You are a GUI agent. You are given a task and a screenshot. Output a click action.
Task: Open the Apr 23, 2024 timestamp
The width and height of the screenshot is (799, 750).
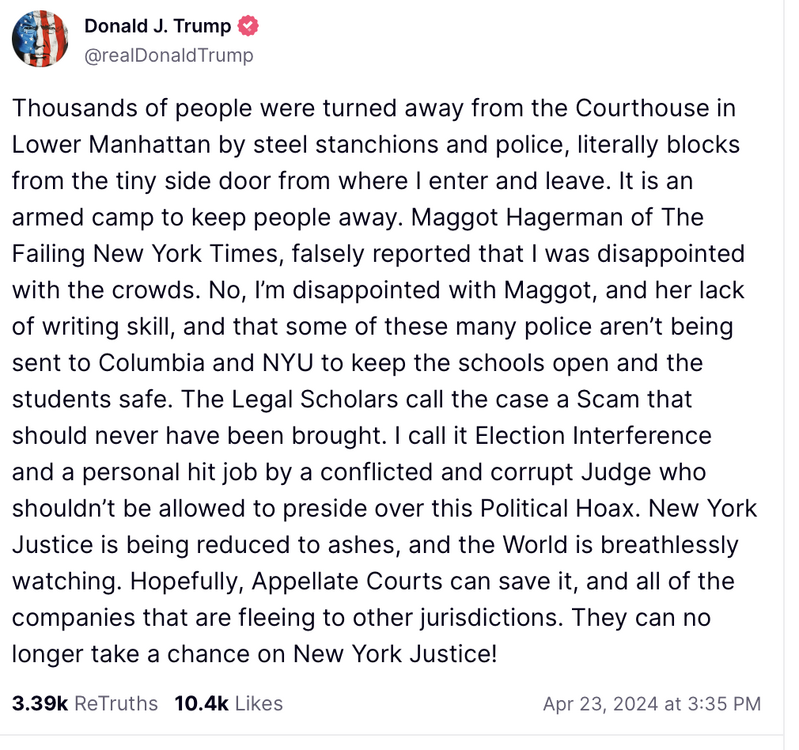[651, 704]
